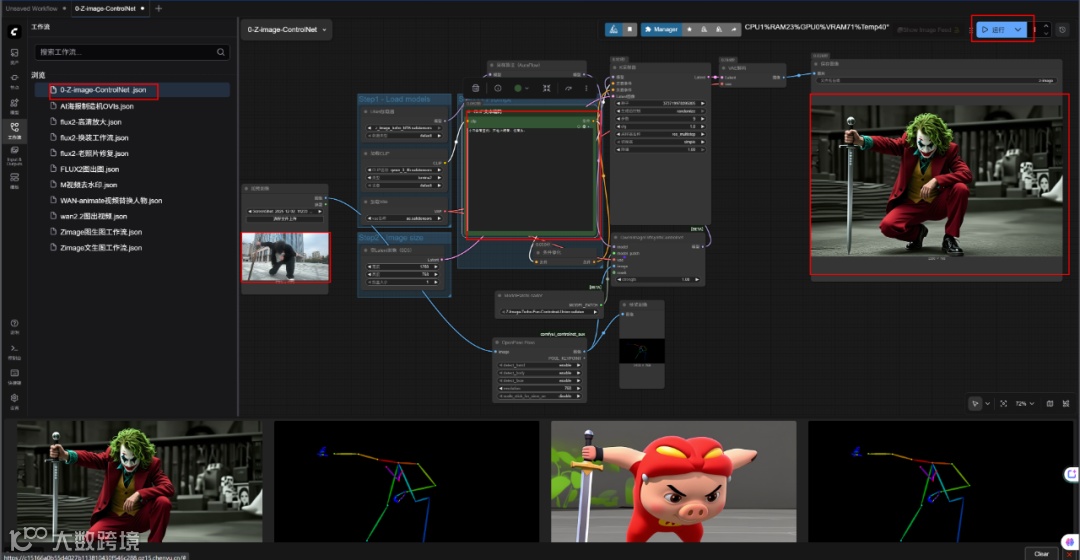Switch to Unsaved Workflow tab

[32, 8]
